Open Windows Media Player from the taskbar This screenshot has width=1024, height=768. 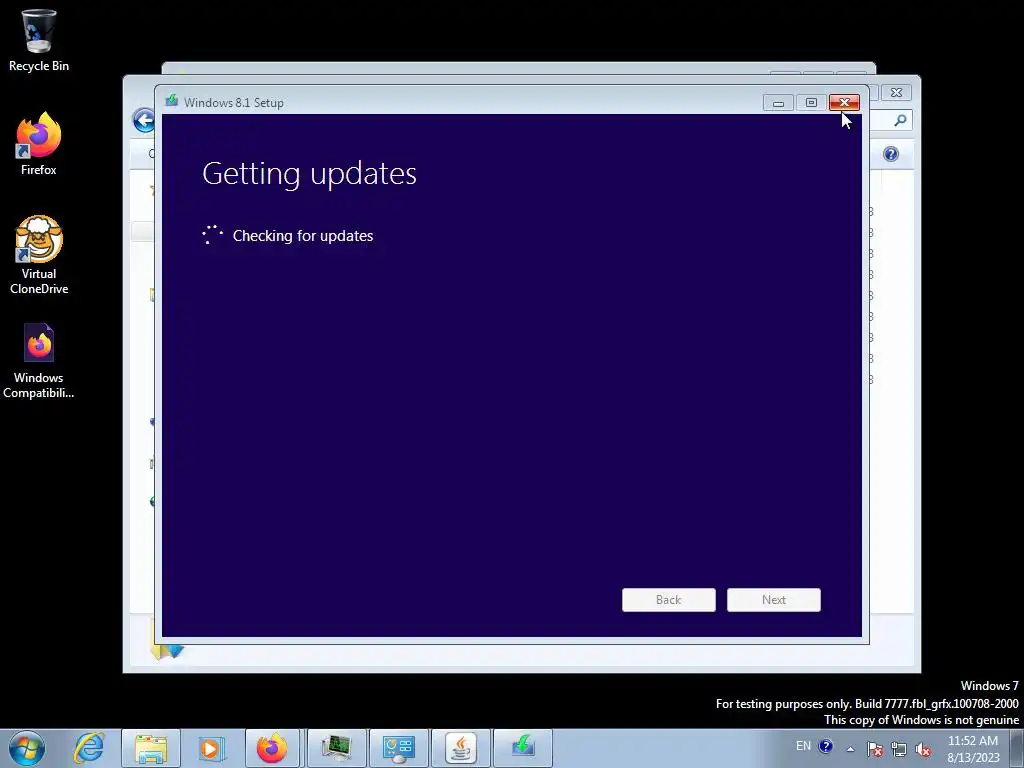click(211, 748)
